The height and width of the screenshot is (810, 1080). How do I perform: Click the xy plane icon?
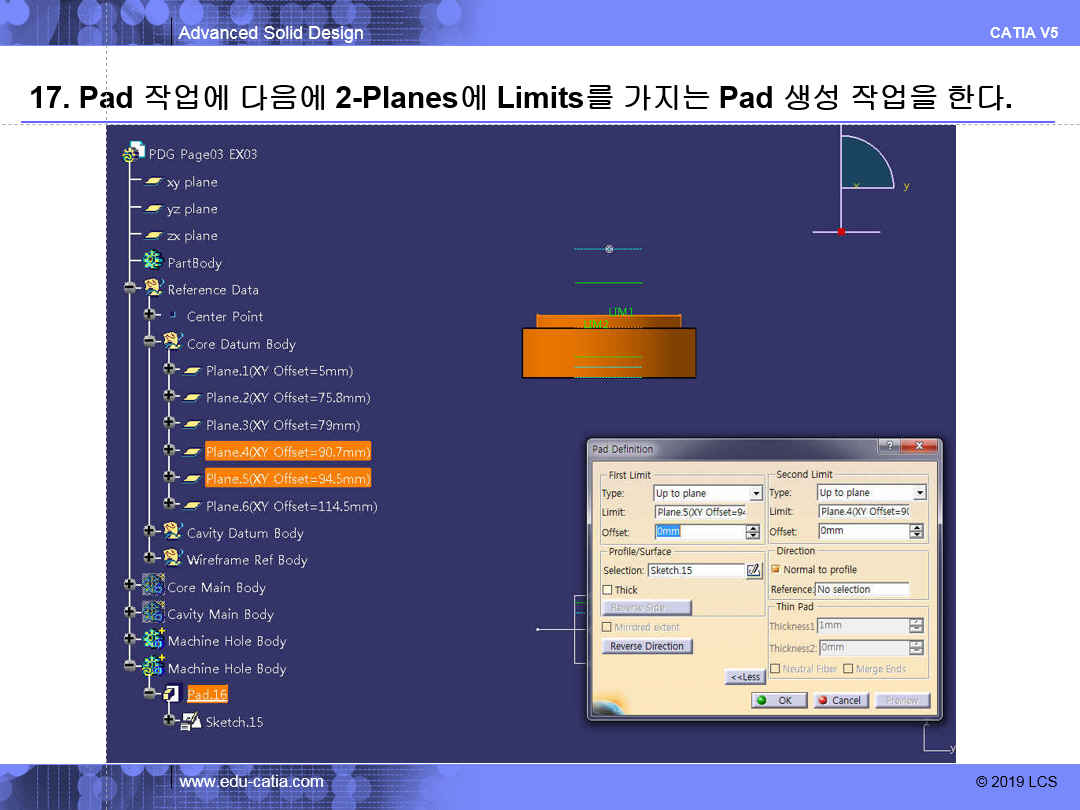point(153,182)
